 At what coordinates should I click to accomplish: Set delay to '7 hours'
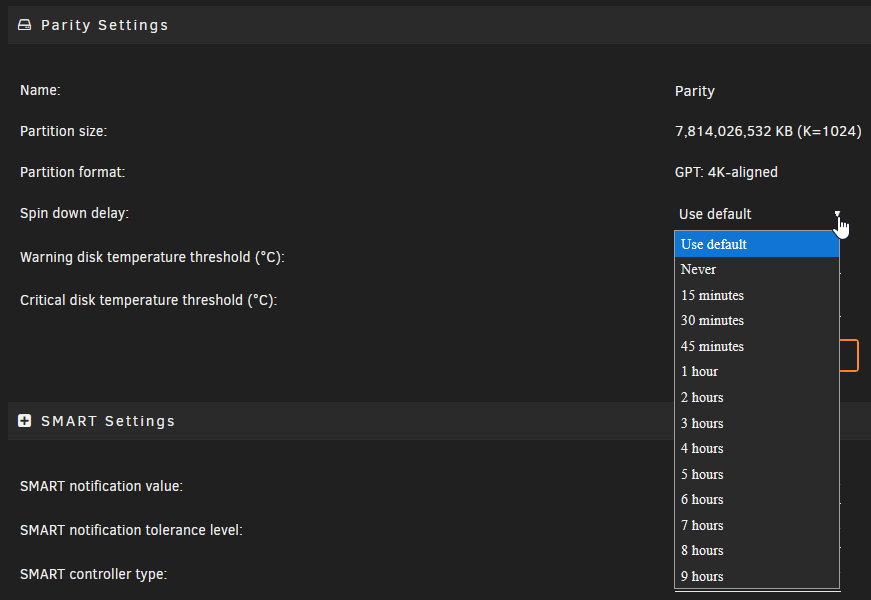point(757,525)
